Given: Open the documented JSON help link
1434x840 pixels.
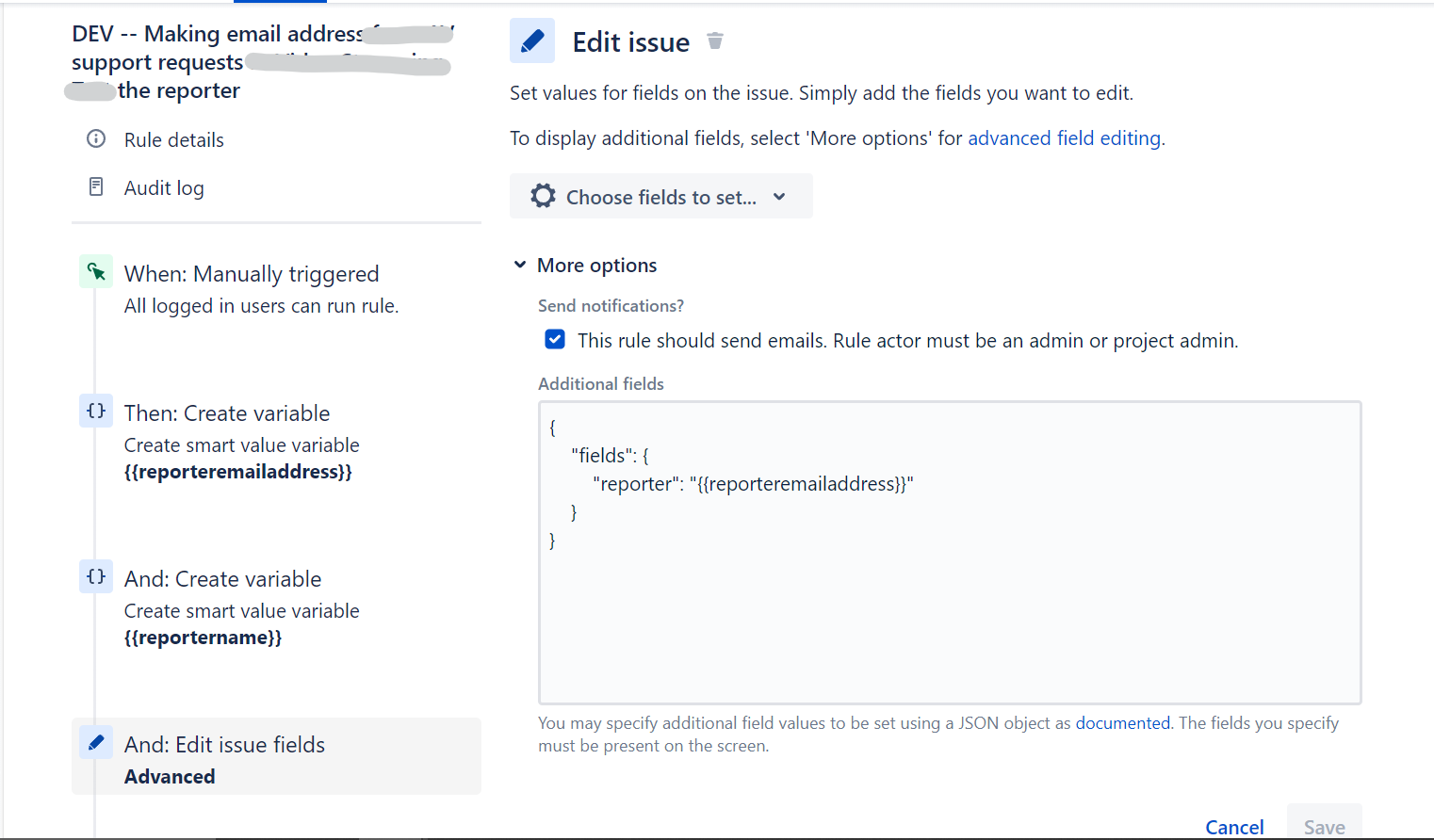Looking at the screenshot, I should (x=1122, y=723).
